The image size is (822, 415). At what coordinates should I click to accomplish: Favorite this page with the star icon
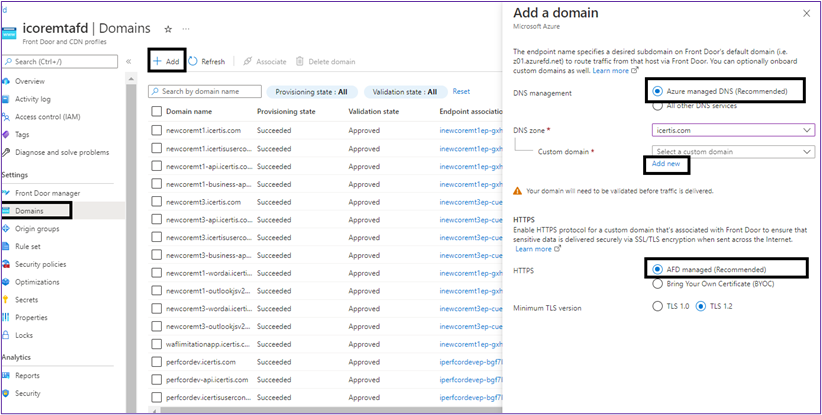pyautogui.click(x=167, y=30)
